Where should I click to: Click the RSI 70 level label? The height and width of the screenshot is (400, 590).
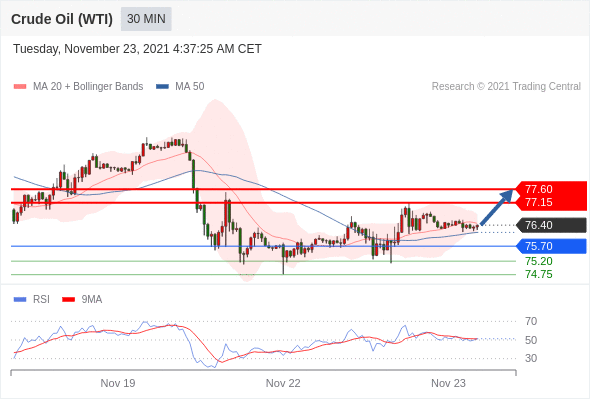[531, 321]
